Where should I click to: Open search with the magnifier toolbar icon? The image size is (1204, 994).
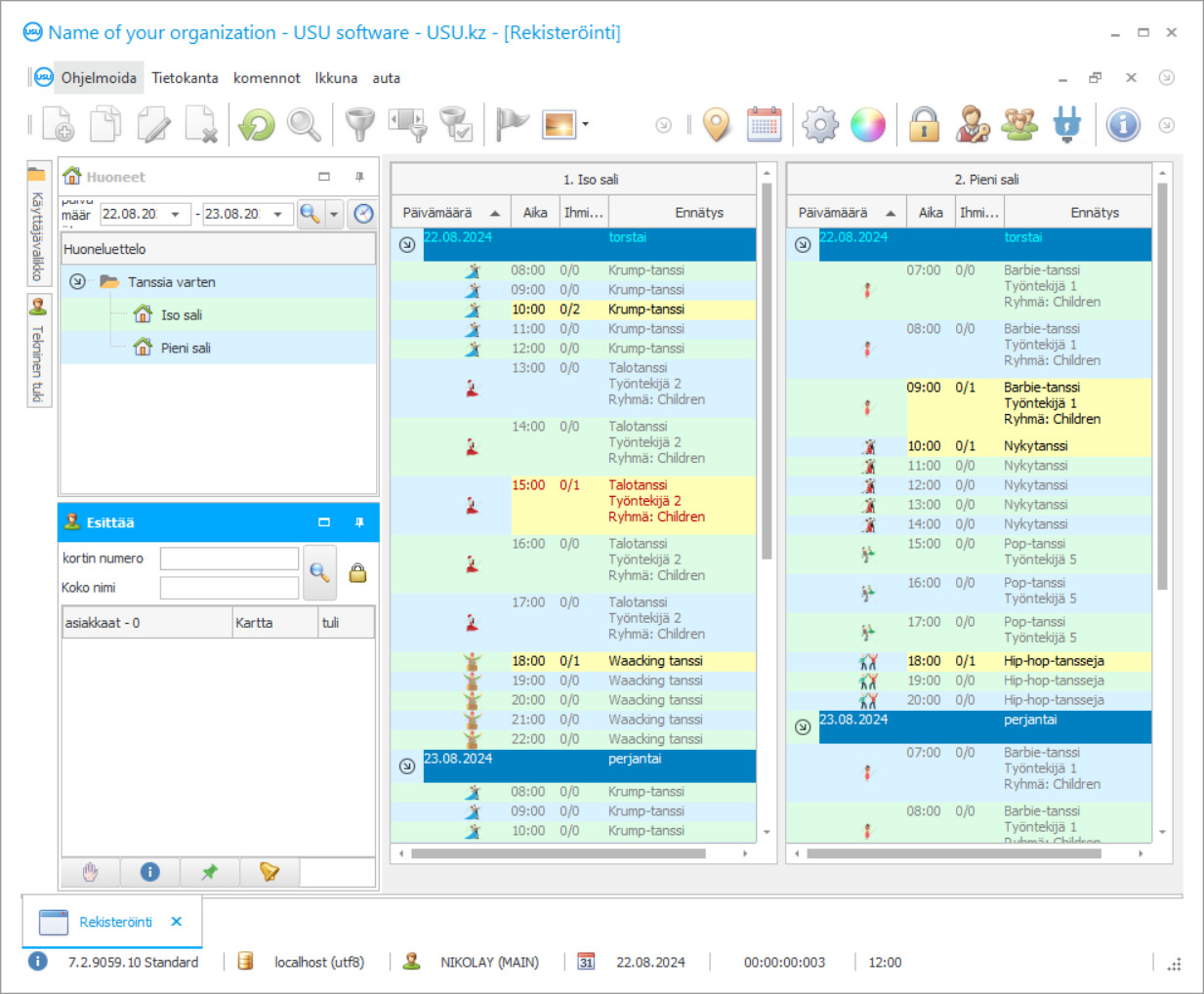(304, 125)
